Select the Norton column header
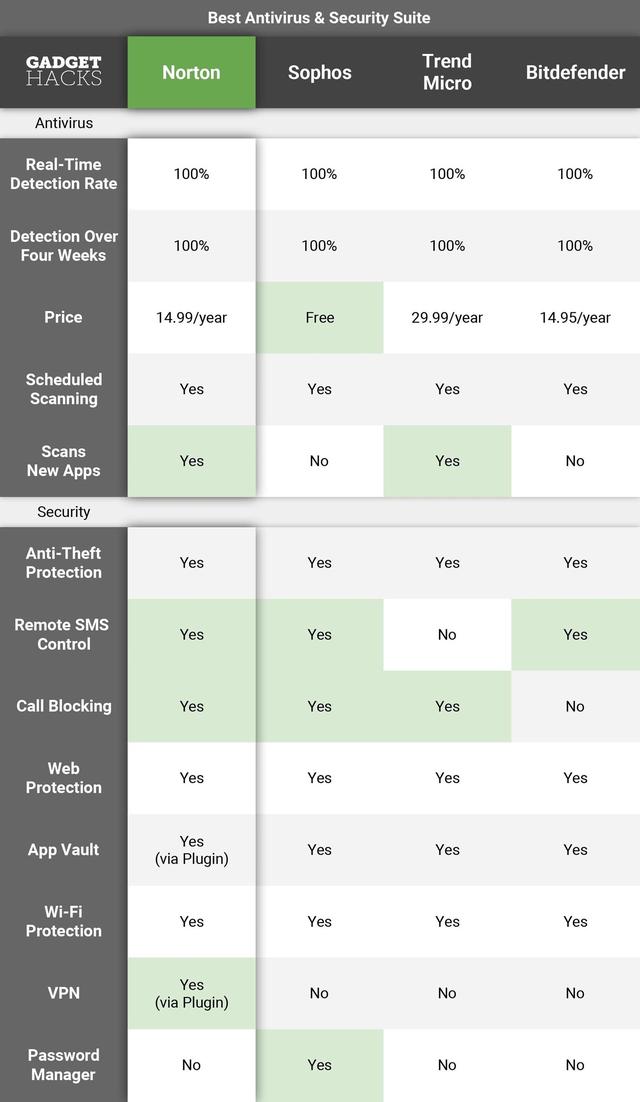This screenshot has height=1102, width=640. [x=191, y=72]
